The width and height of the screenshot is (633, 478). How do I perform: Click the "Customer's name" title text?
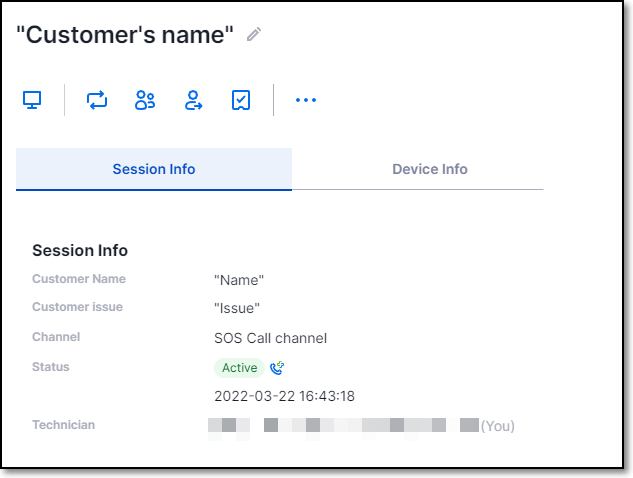click(x=125, y=35)
